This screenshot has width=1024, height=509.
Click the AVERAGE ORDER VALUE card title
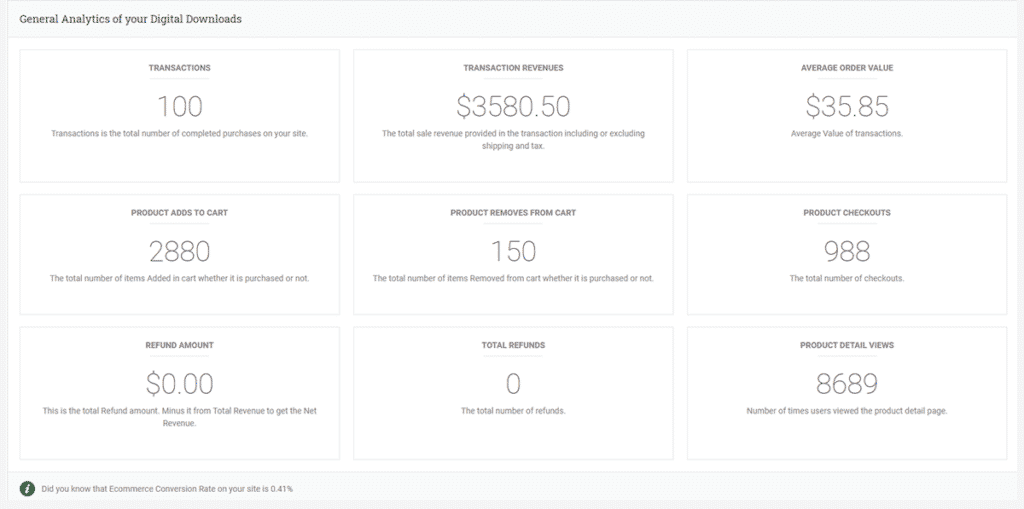[847, 68]
